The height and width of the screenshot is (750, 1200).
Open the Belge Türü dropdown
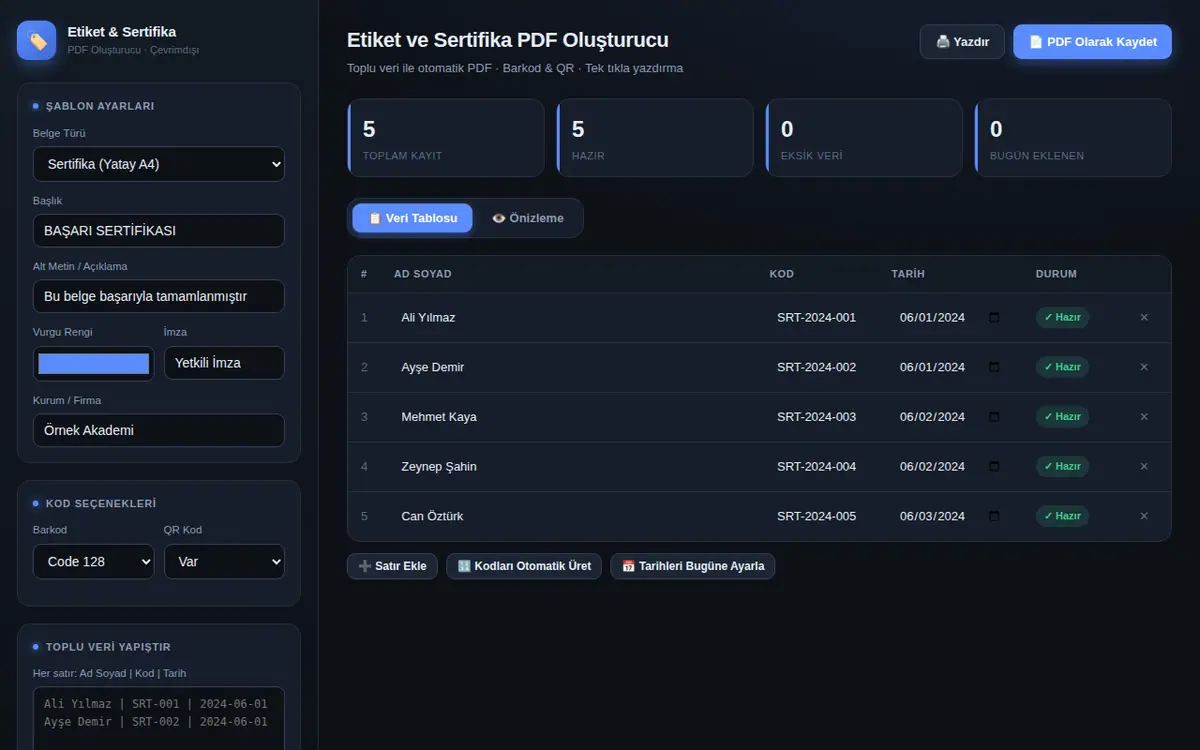(159, 164)
